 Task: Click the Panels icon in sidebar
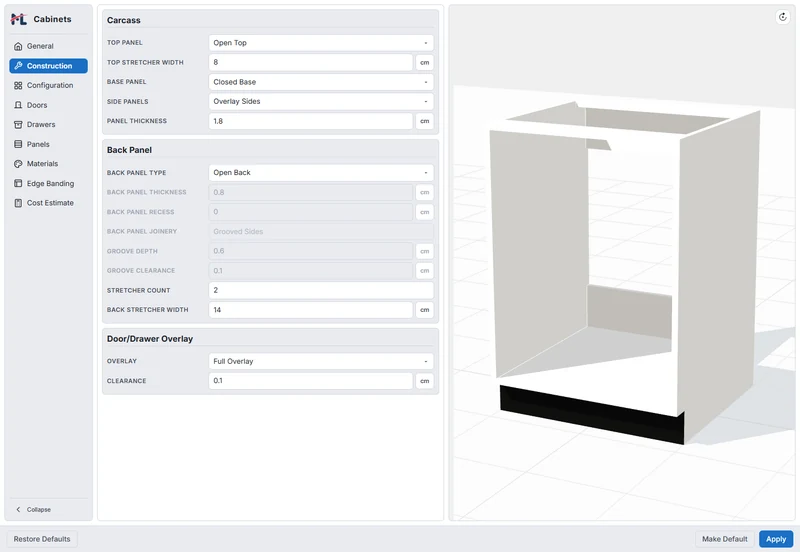click(x=18, y=144)
